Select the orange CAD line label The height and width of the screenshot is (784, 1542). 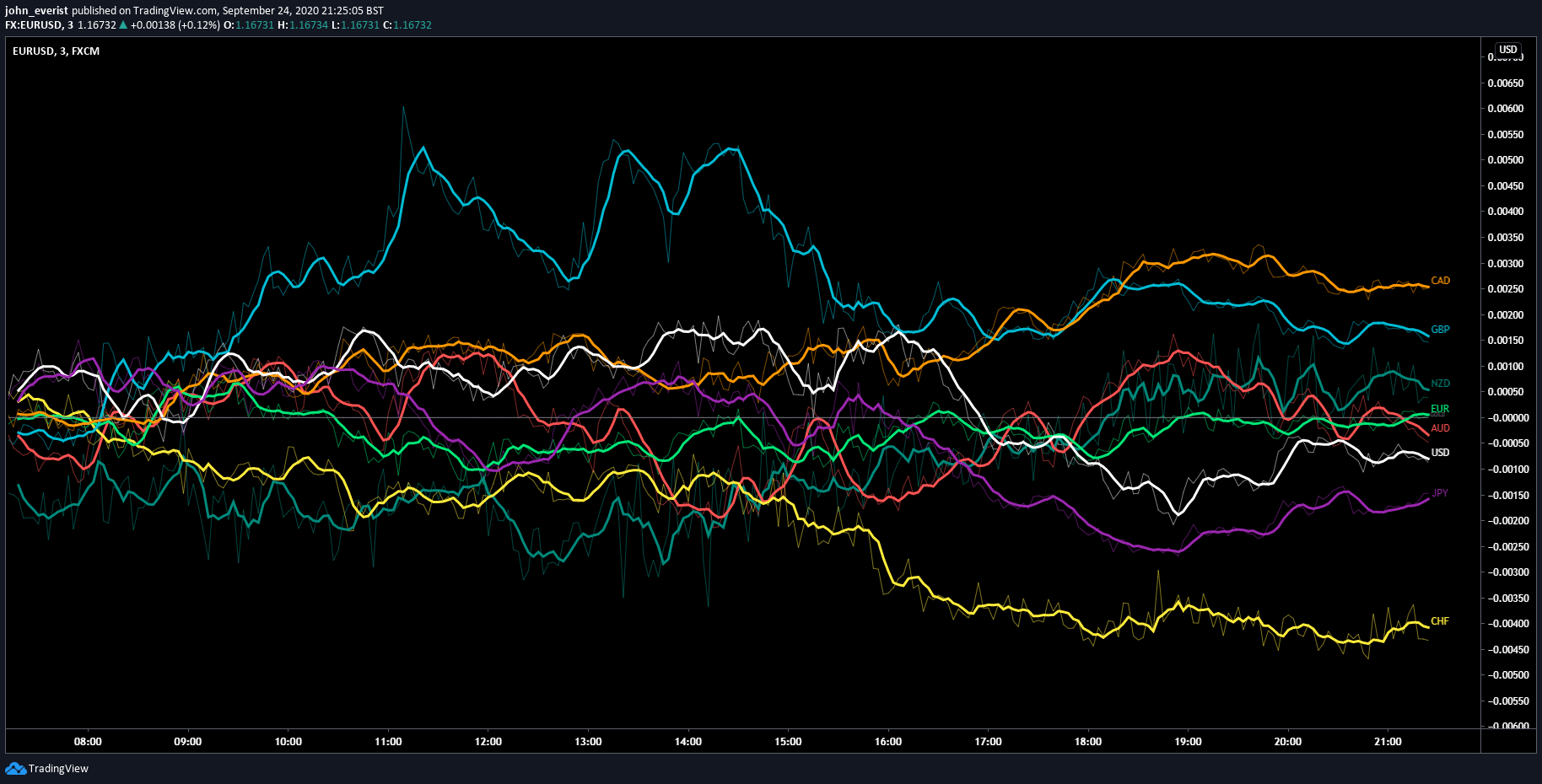point(1440,281)
